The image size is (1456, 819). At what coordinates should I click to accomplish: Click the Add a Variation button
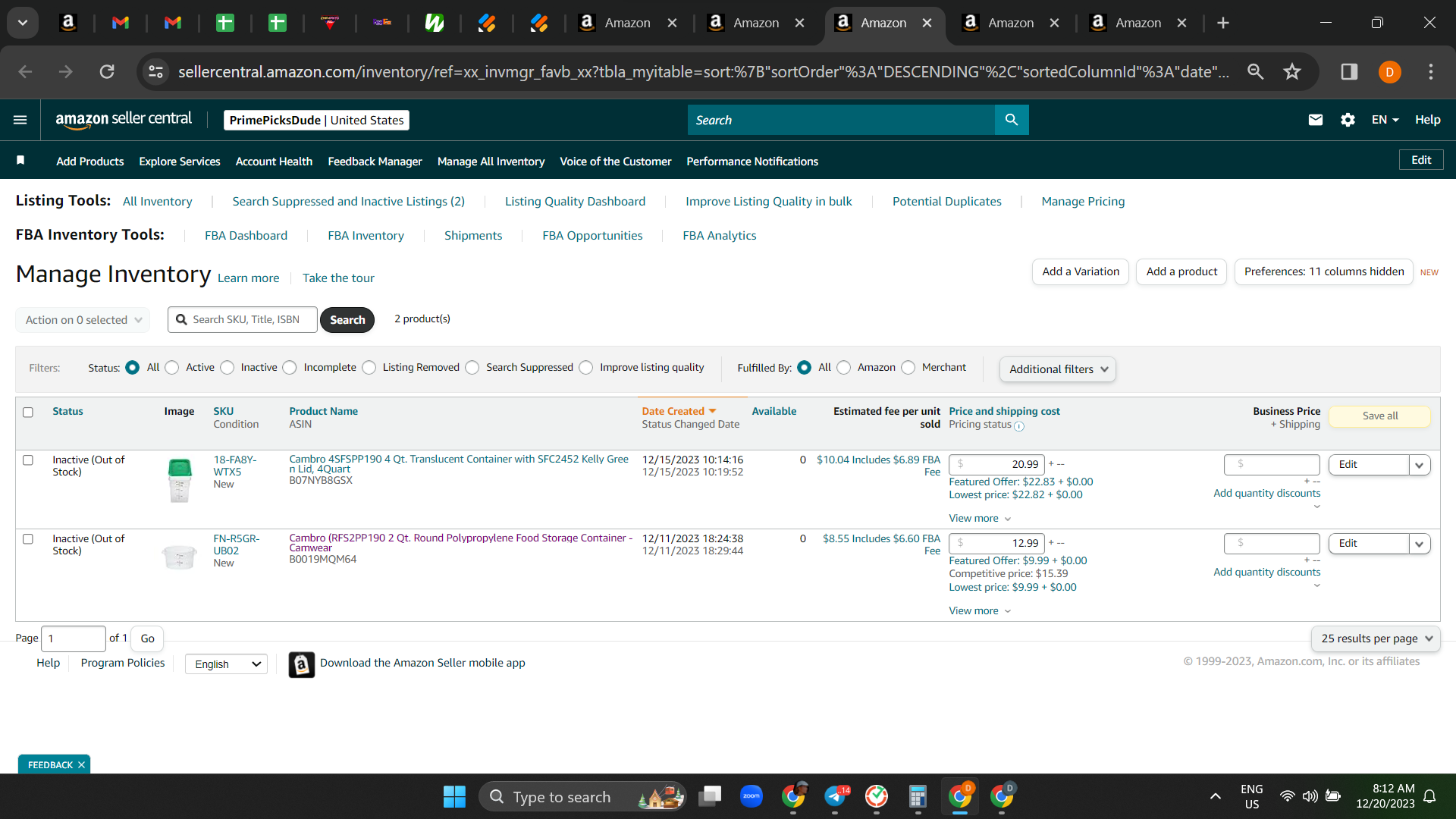1080,271
